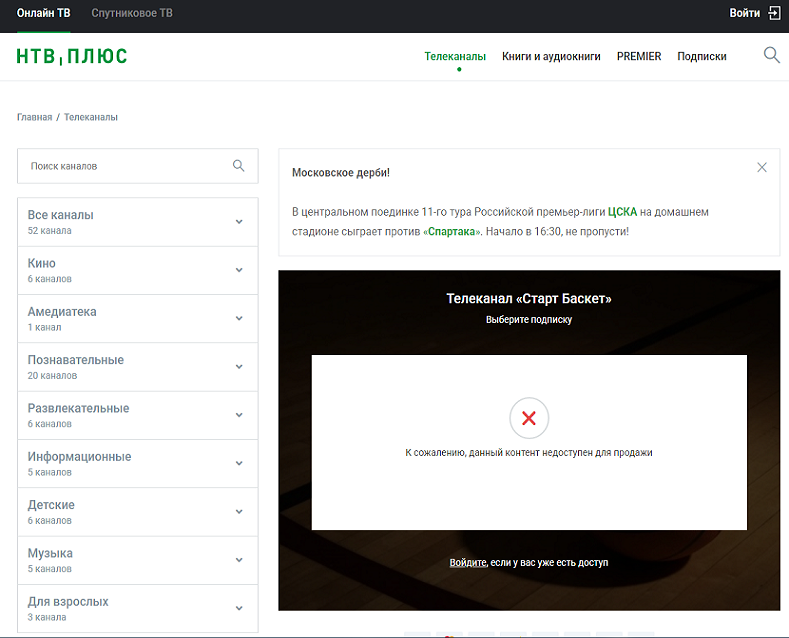This screenshot has width=789, height=638.
Task: Click the unavailable content message text
Action: click(529, 452)
